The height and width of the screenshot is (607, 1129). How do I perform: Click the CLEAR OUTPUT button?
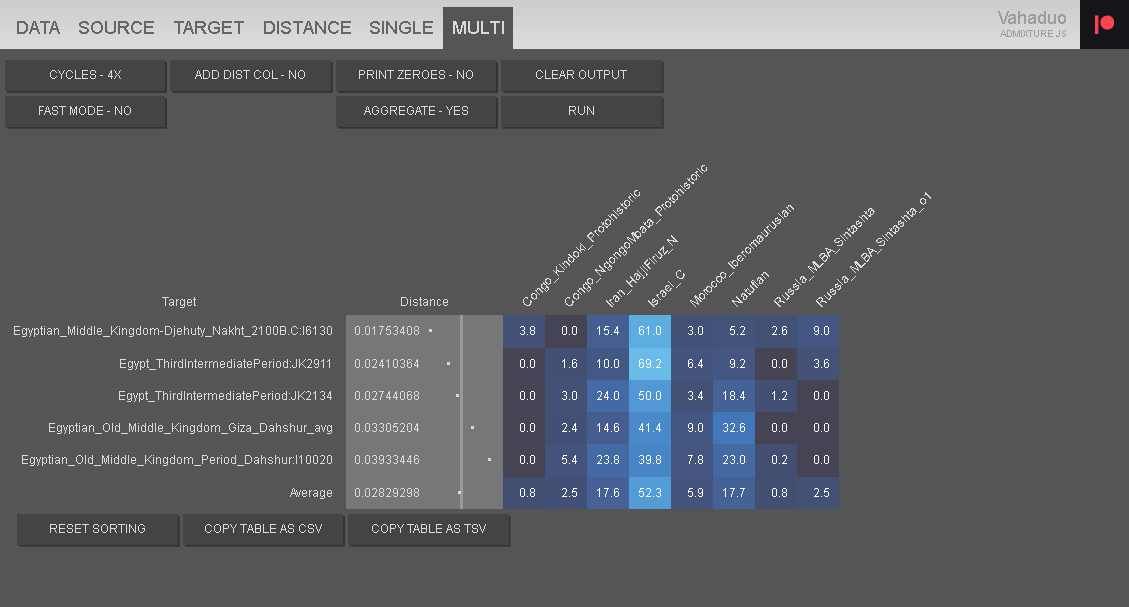[x=581, y=75]
